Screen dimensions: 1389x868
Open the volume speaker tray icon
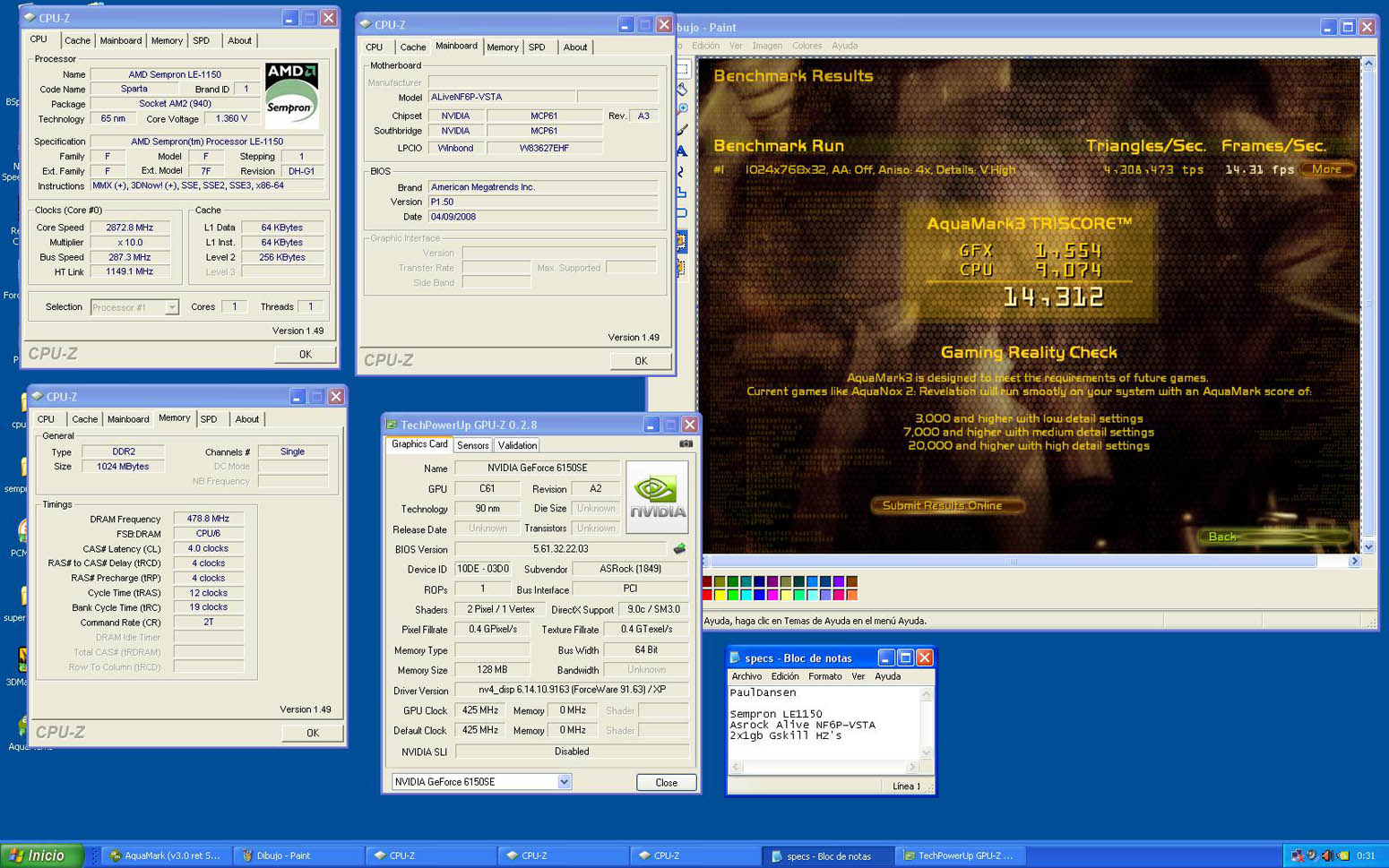click(1328, 855)
